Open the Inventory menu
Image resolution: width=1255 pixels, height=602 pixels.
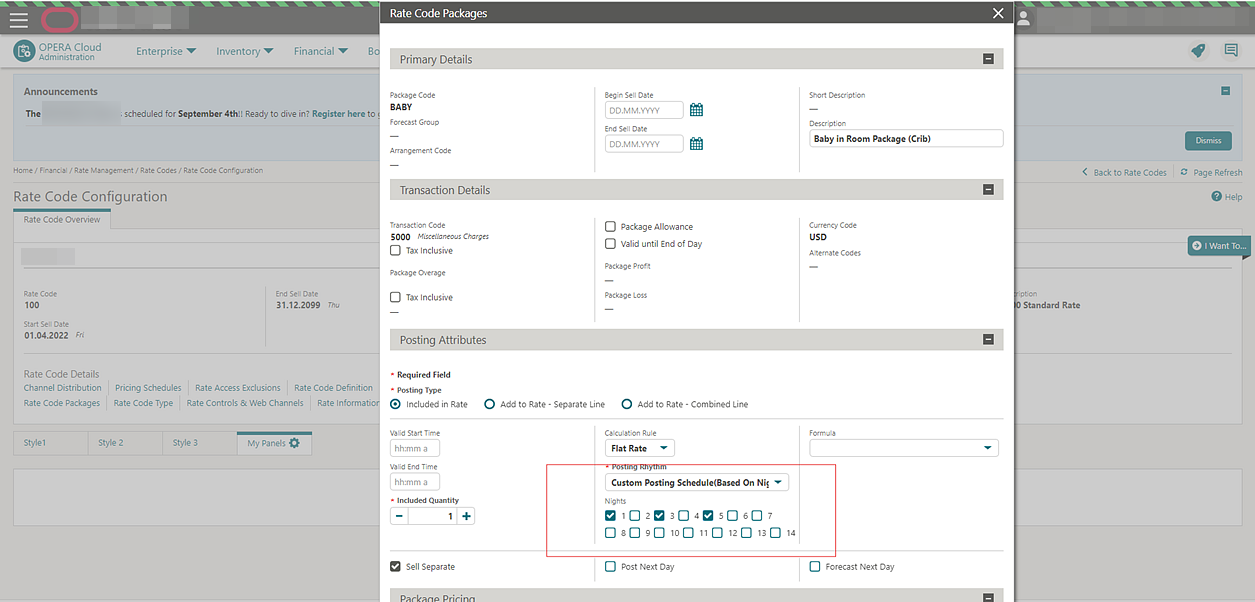tap(238, 51)
